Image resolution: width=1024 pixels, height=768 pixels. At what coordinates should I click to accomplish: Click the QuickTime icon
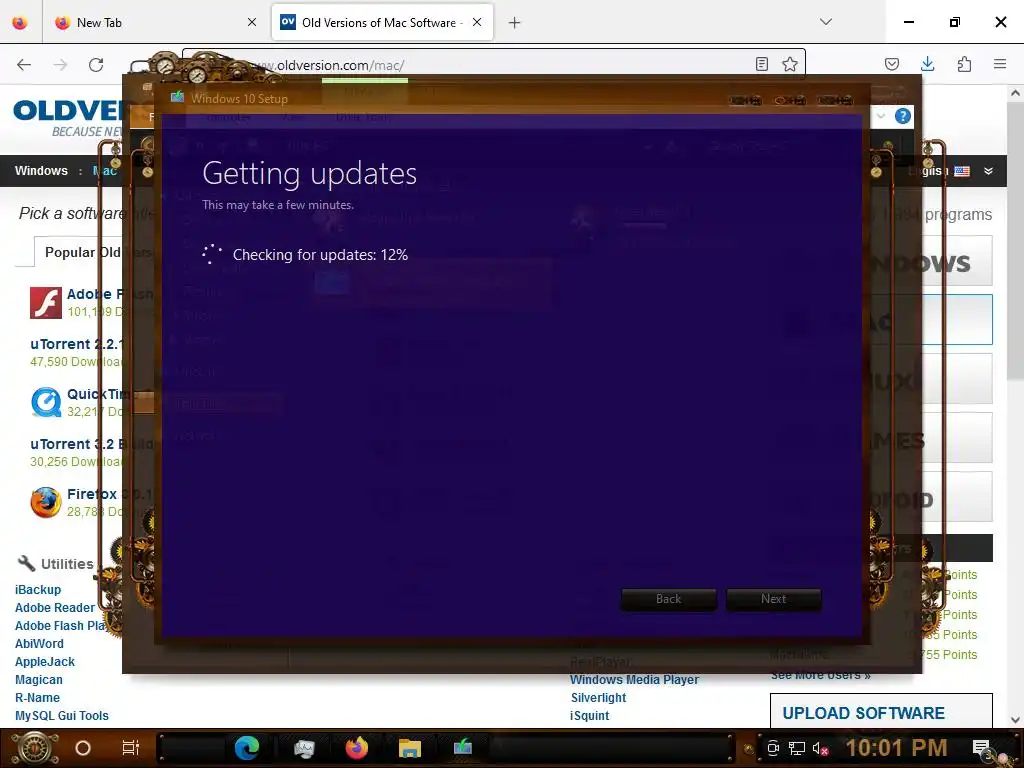click(x=46, y=402)
